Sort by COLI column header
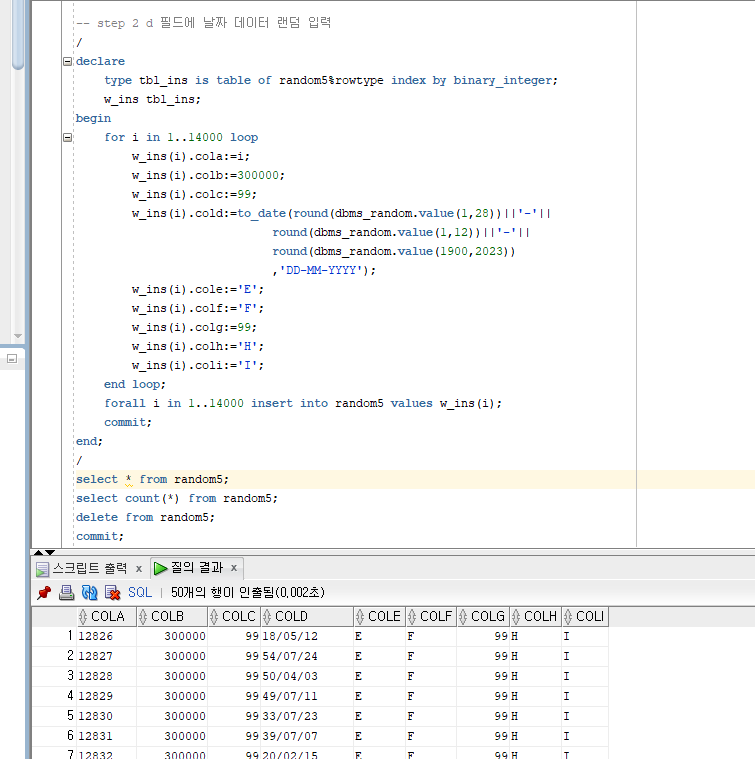Viewport: 755px width, 759px height. tap(585, 616)
